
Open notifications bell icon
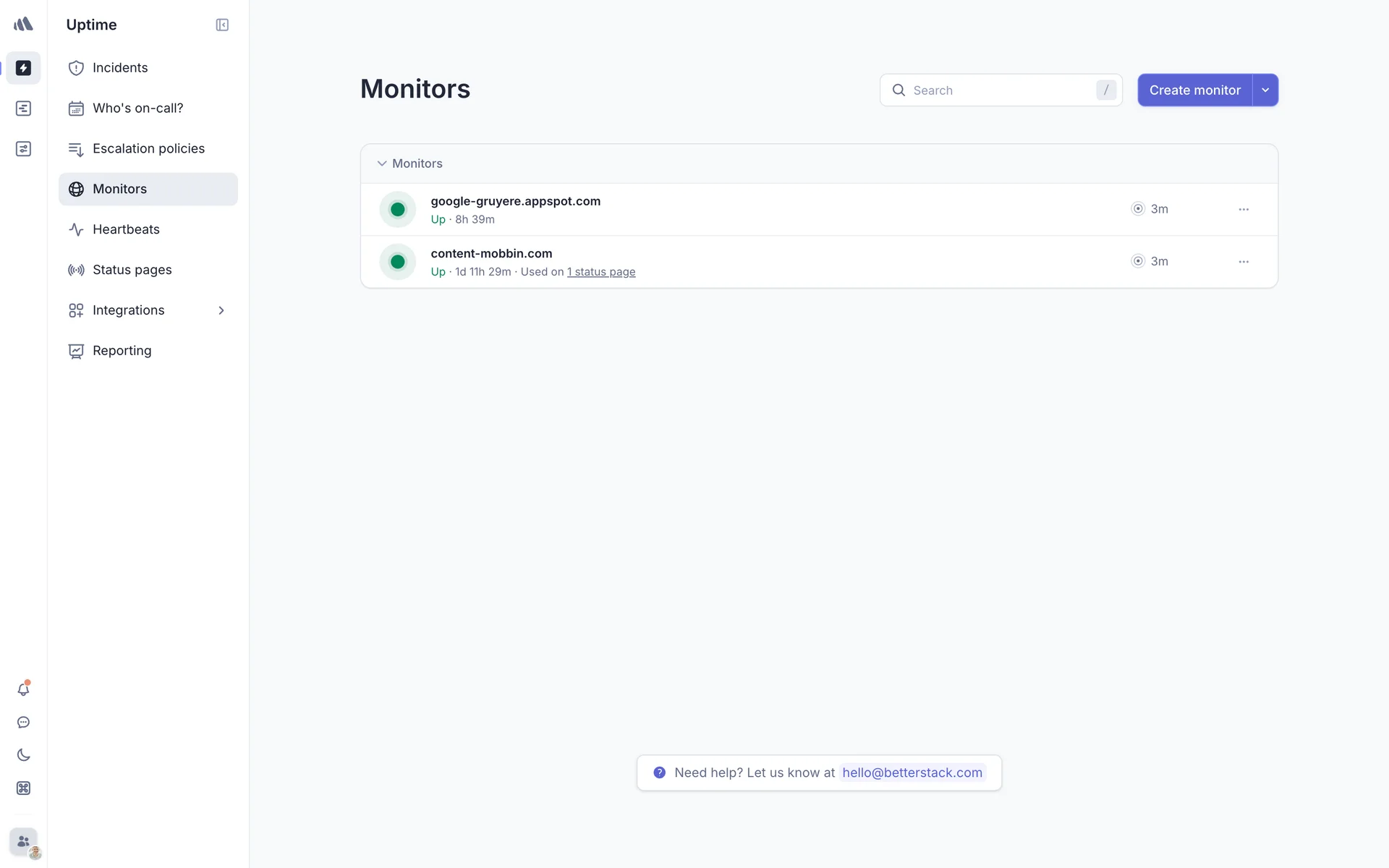23,689
